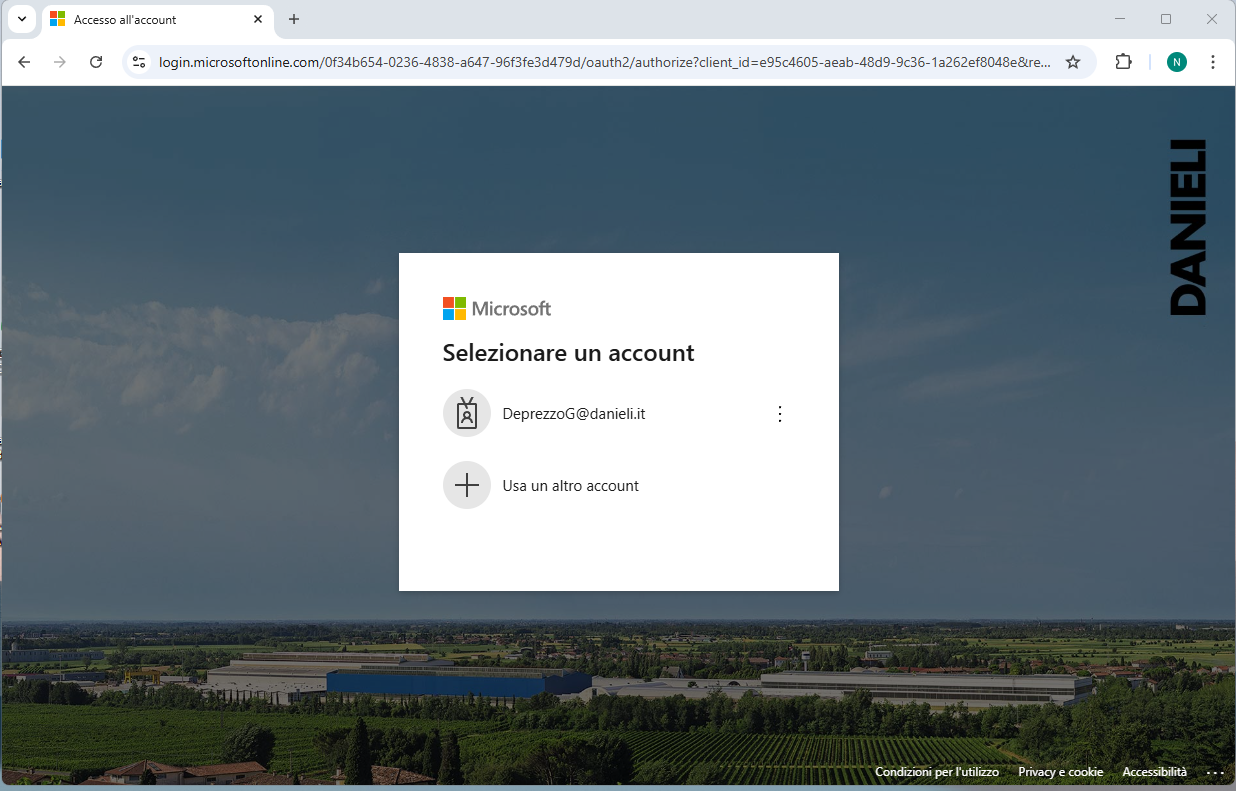Click the plus icon for another account
1236x791 pixels.
click(x=467, y=485)
